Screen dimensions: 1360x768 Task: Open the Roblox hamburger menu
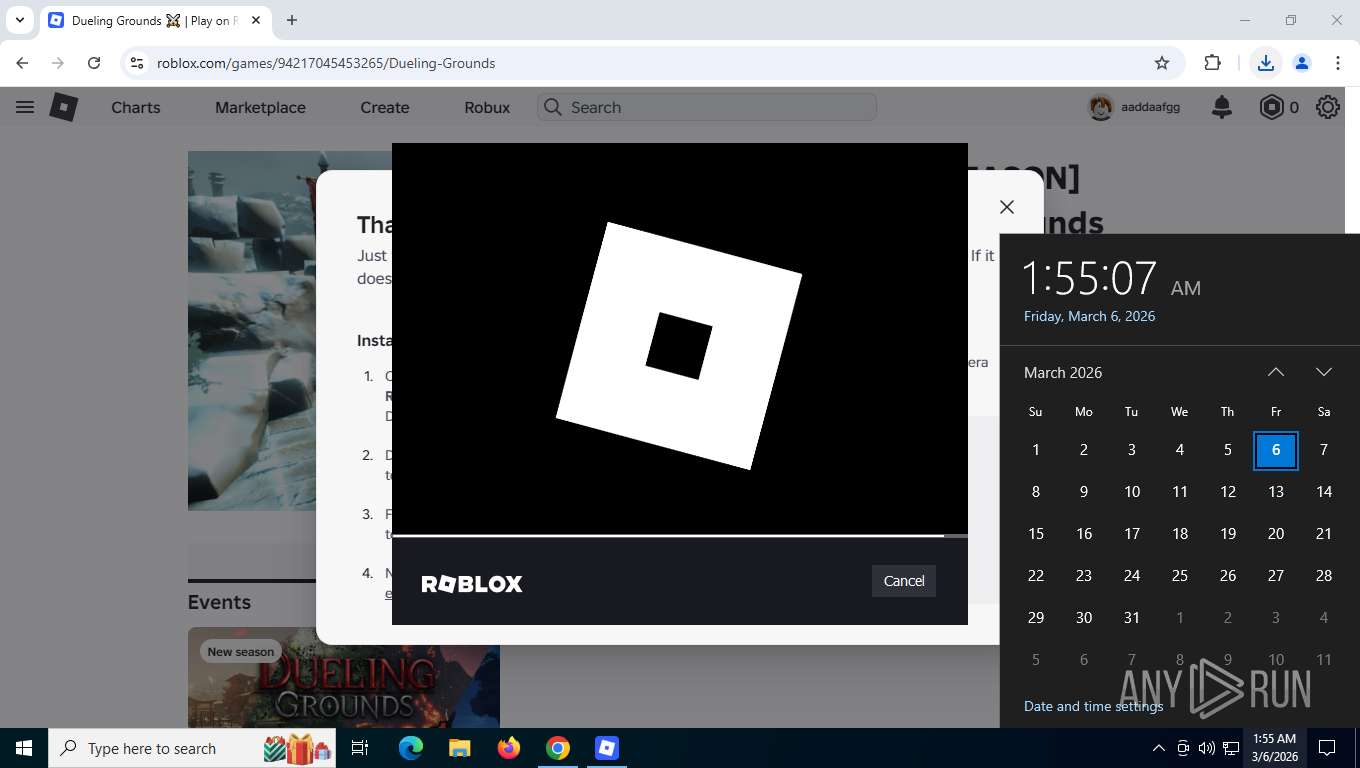pyautogui.click(x=25, y=107)
